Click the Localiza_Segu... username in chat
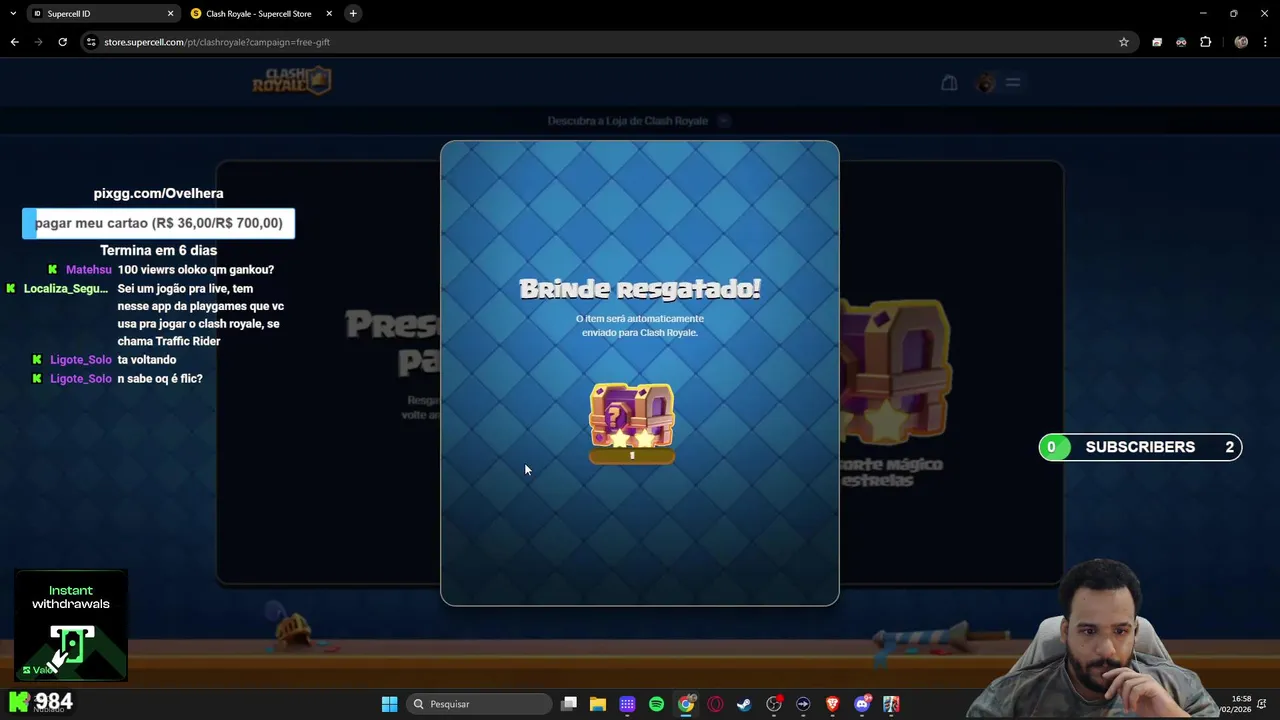The width and height of the screenshot is (1280, 720). point(66,288)
